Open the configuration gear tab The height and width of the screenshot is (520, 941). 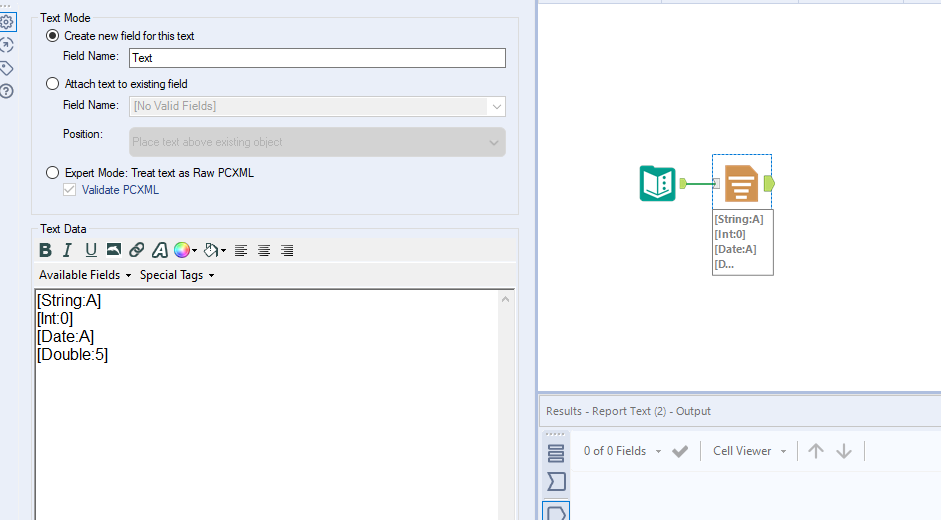(7, 22)
